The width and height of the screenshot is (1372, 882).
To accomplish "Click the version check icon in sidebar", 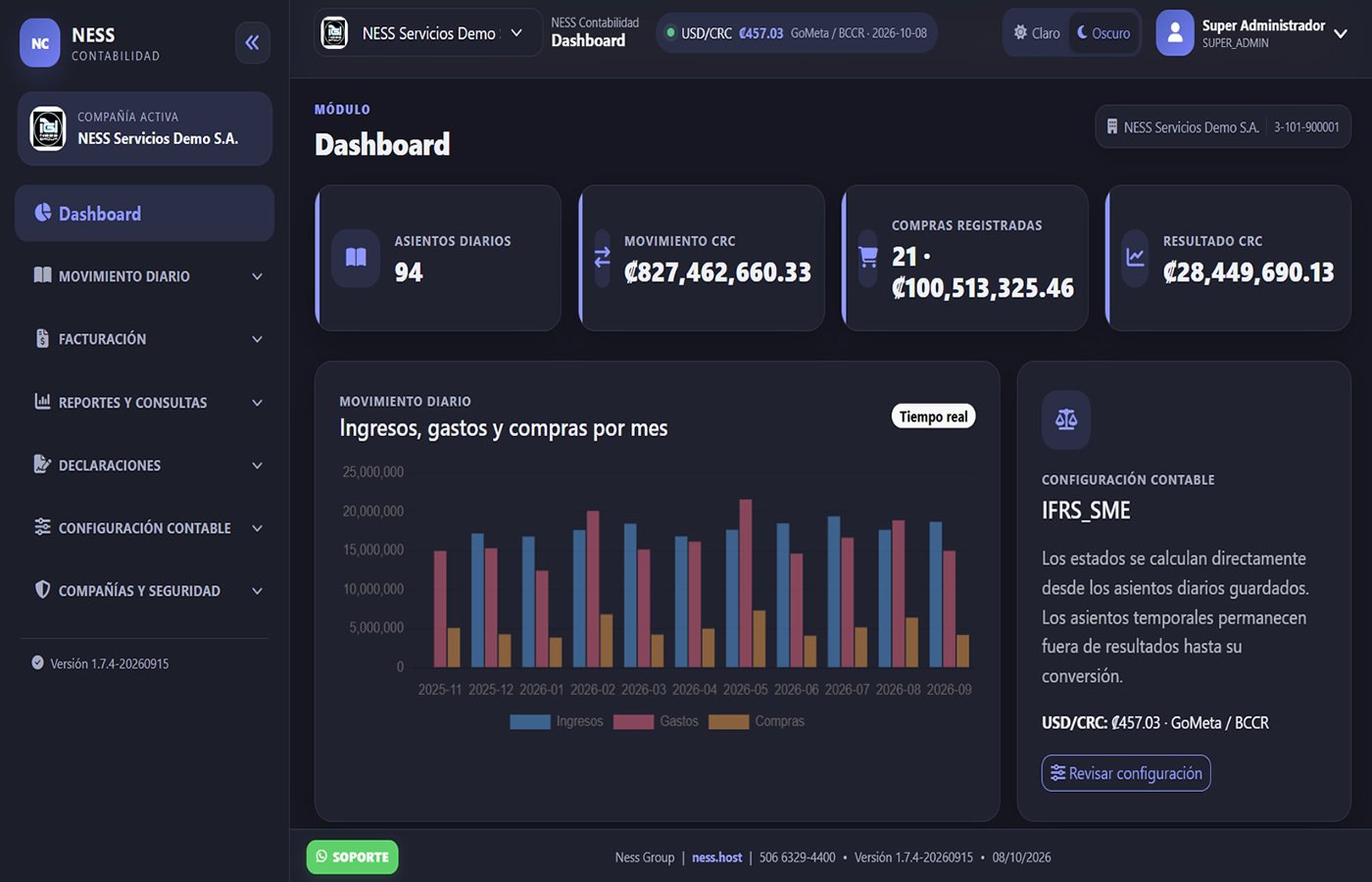I will (37, 662).
